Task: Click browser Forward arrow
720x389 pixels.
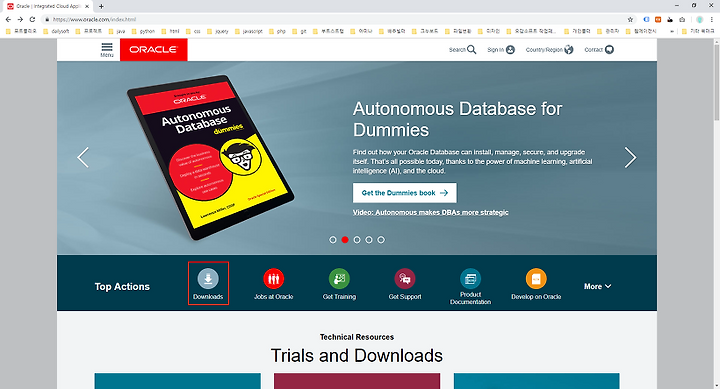Action: click(x=20, y=19)
